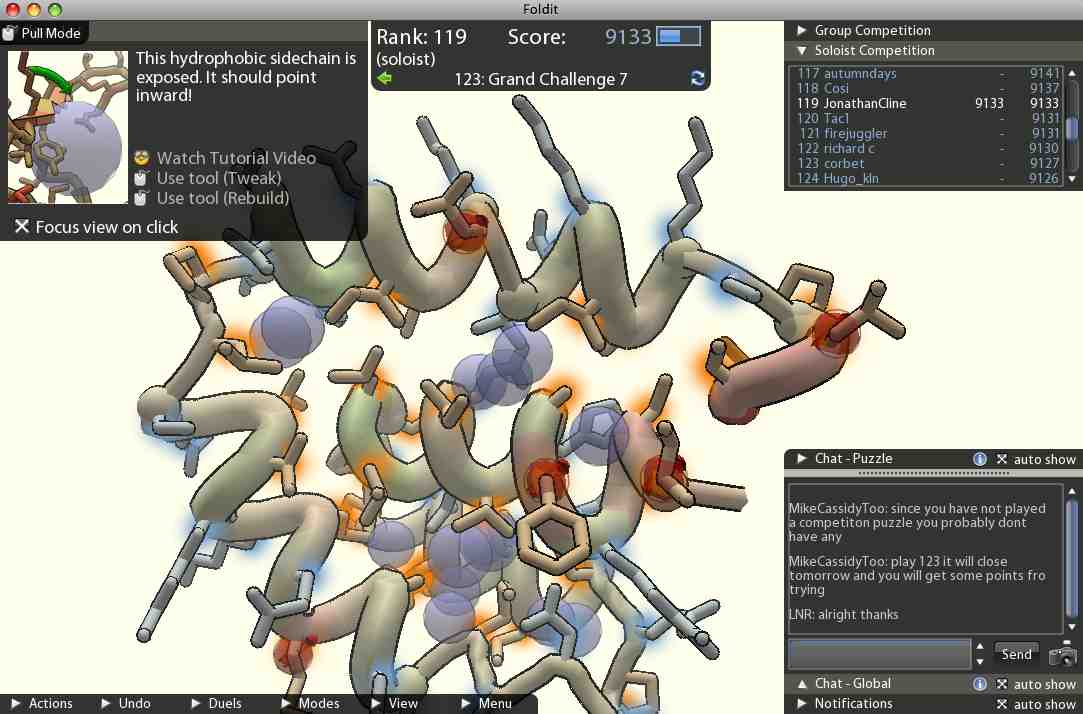The image size is (1083, 714).
Task: Click the hand icon beside Use tool (Tweak)
Action: pos(141,178)
